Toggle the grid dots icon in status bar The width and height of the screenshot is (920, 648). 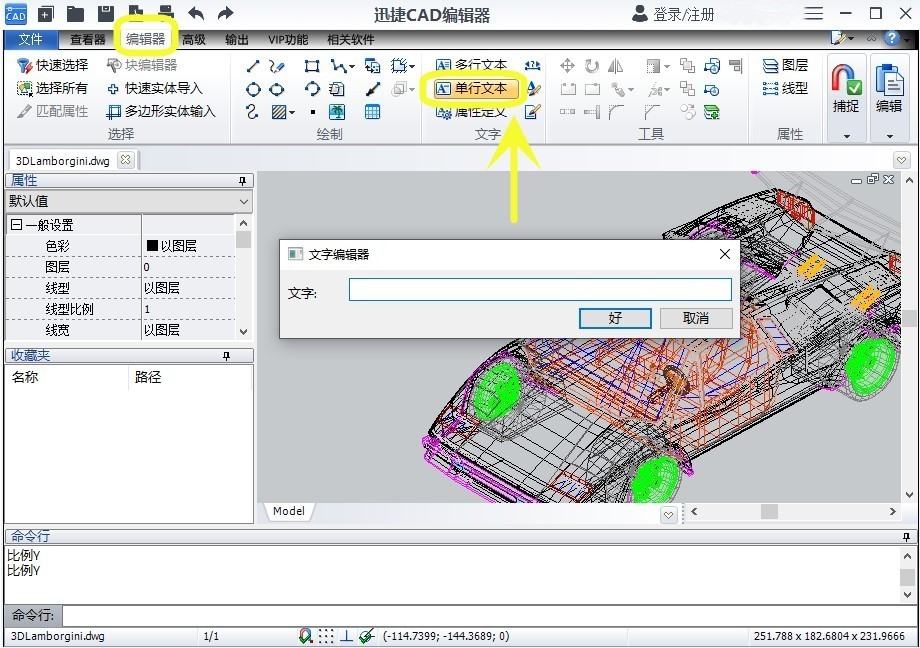click(327, 636)
